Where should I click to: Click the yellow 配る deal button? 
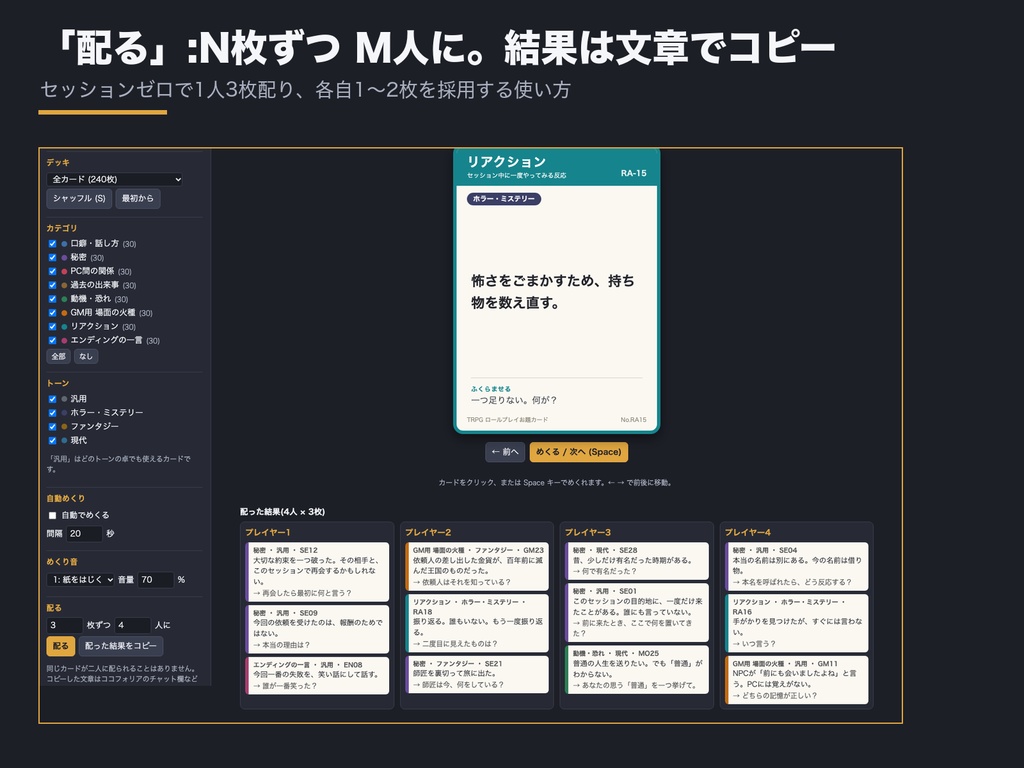(x=60, y=646)
